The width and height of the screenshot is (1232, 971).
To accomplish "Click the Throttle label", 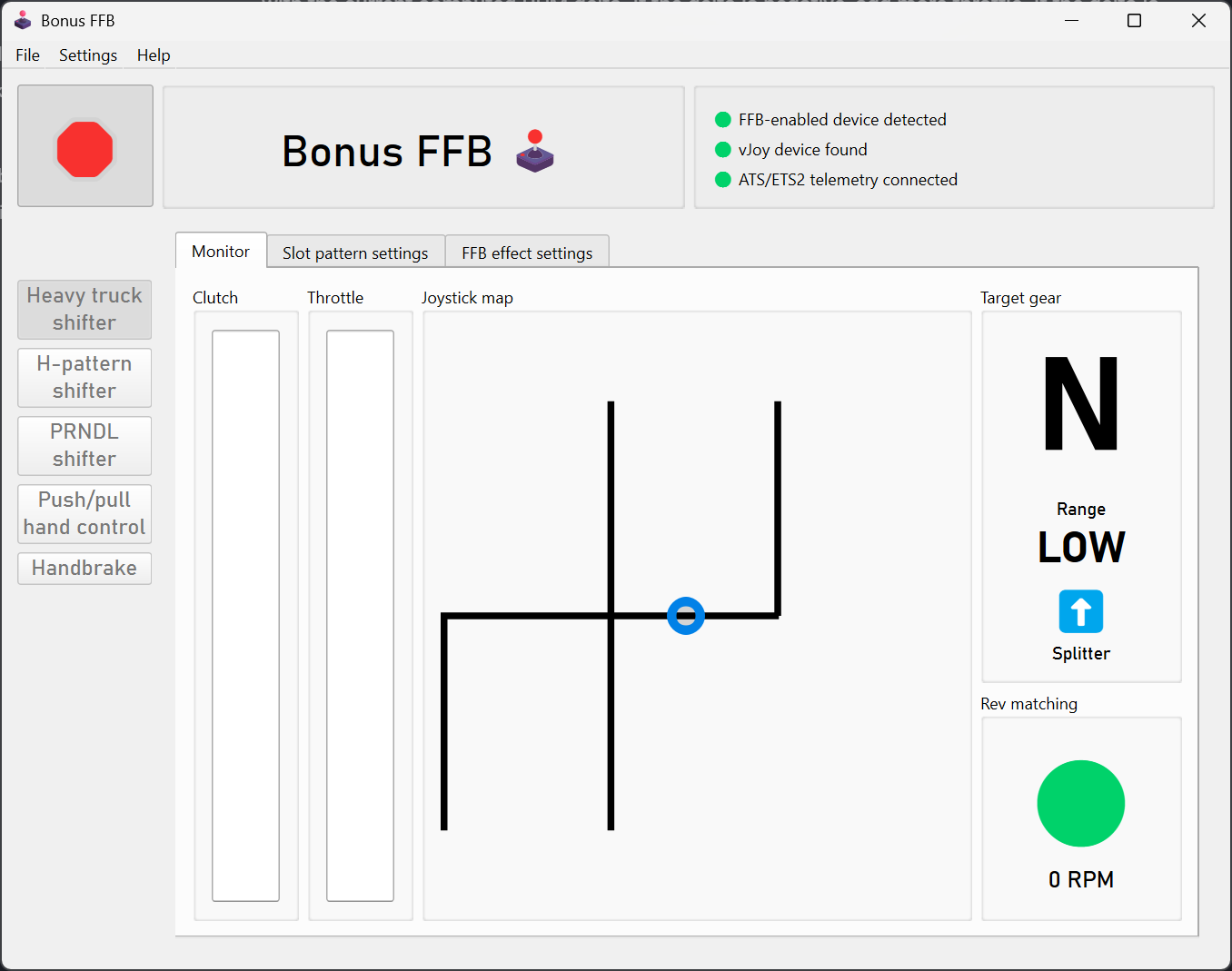I will 335,298.
